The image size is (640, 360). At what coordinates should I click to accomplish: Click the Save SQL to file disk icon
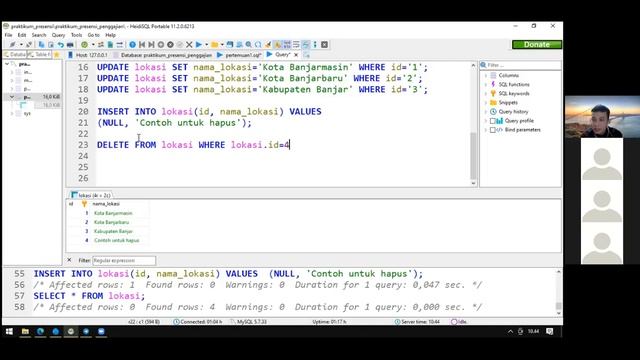(x=230, y=44)
